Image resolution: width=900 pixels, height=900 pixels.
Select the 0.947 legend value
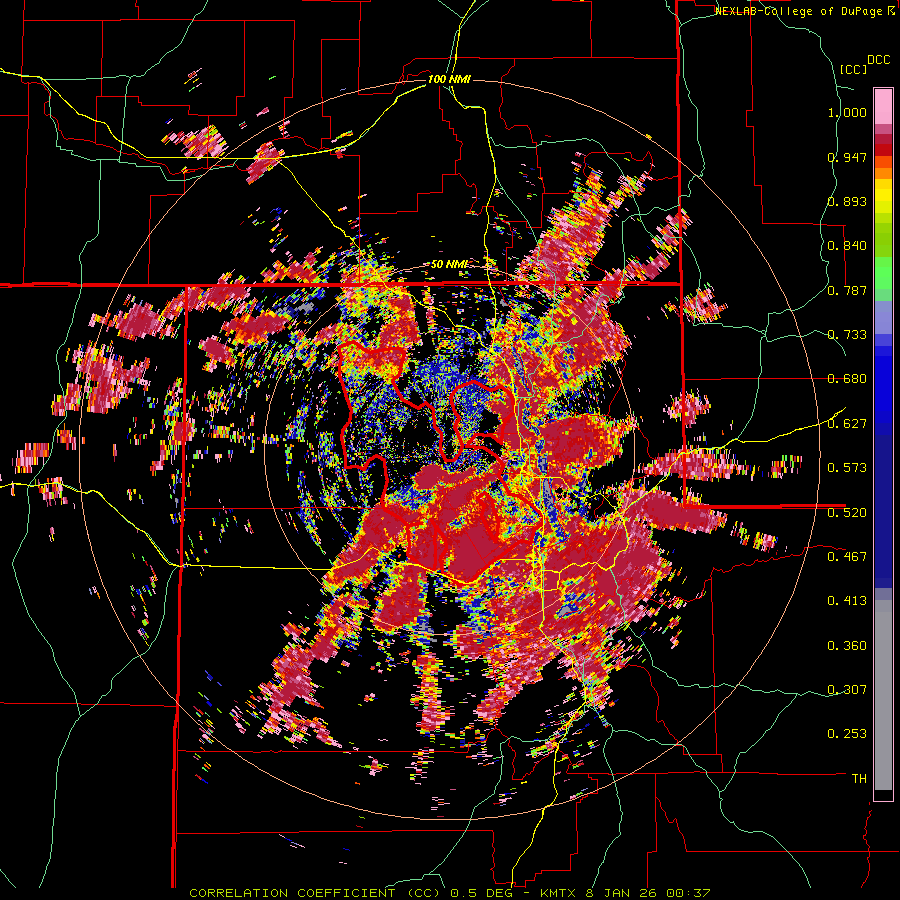(847, 157)
